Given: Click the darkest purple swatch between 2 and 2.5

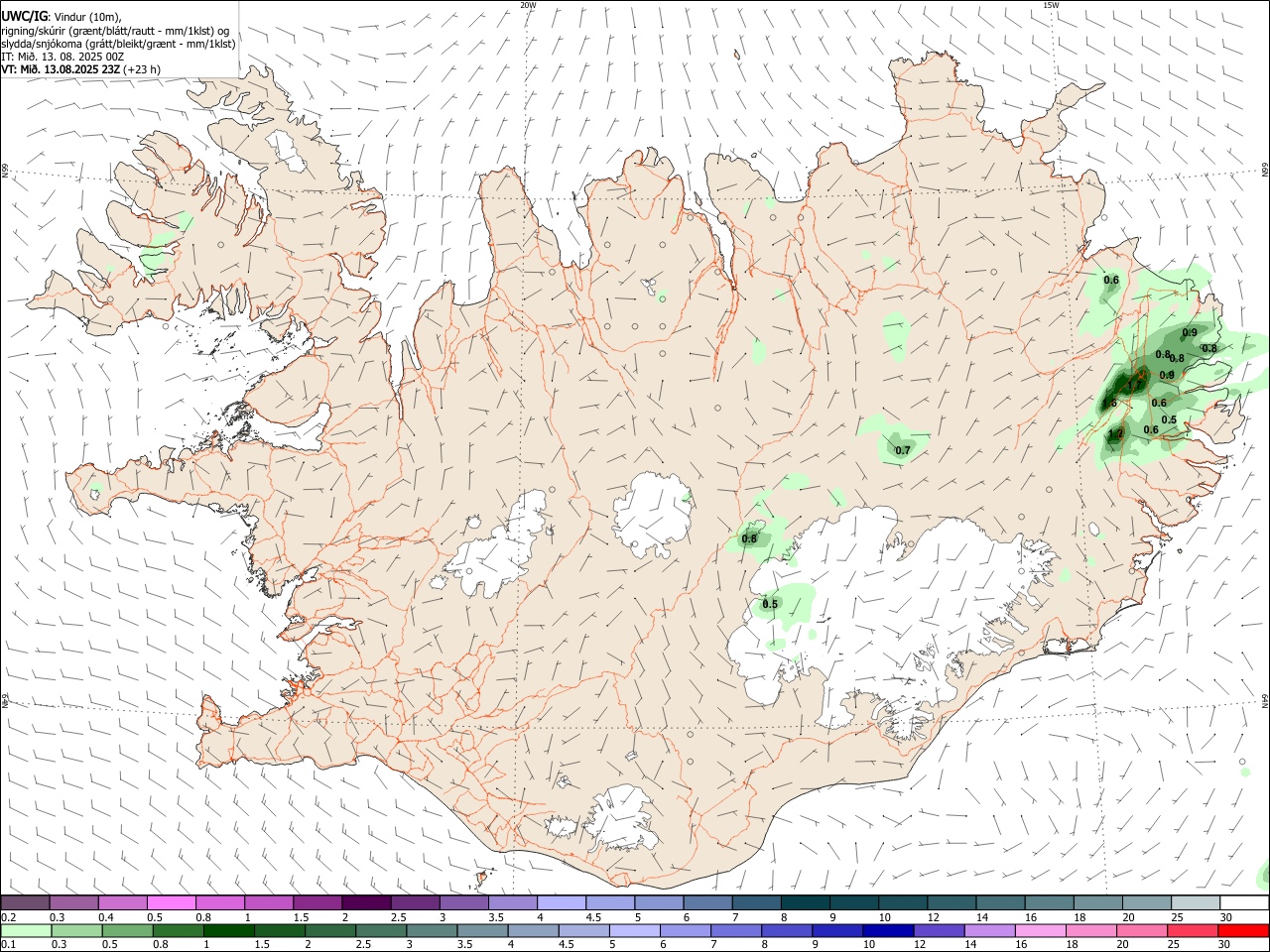Looking at the screenshot, I should coord(366,903).
